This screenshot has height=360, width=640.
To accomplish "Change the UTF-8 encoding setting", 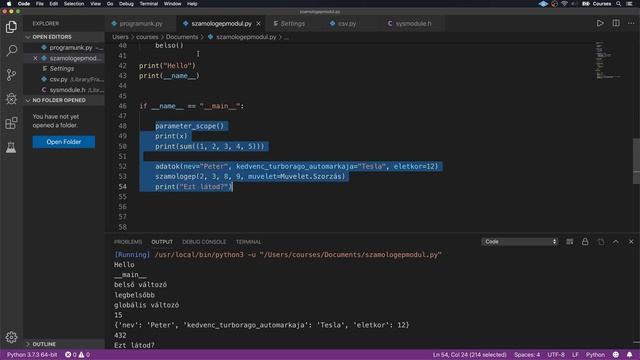I will coord(556,355).
